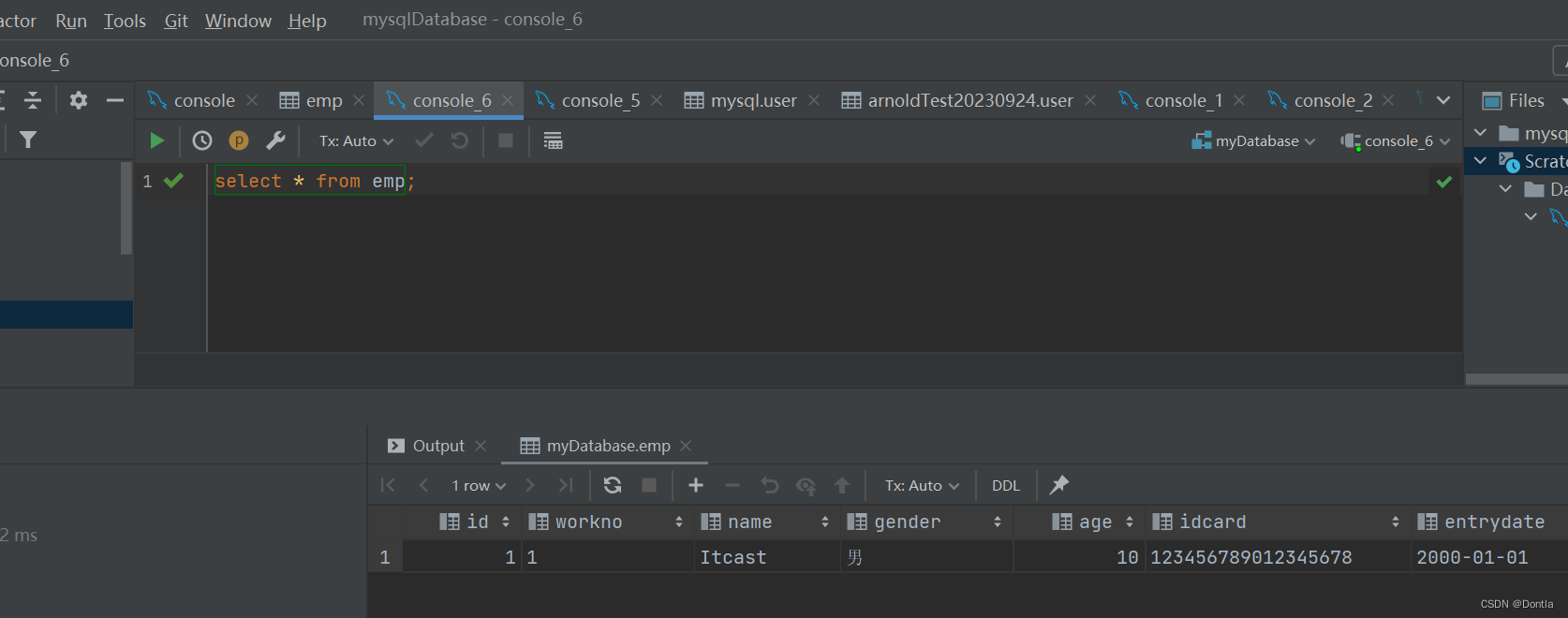
Task: Open the Help menu
Action: click(307, 21)
